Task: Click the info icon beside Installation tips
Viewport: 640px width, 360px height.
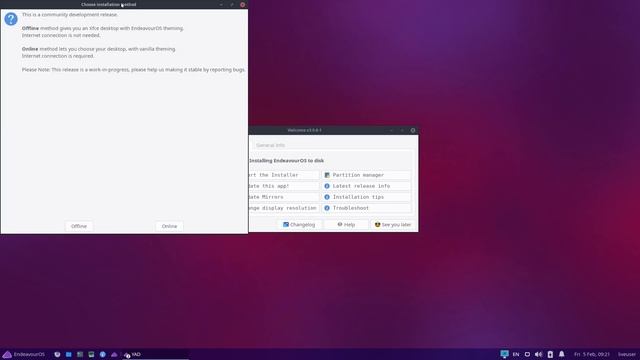Action: pos(327,197)
